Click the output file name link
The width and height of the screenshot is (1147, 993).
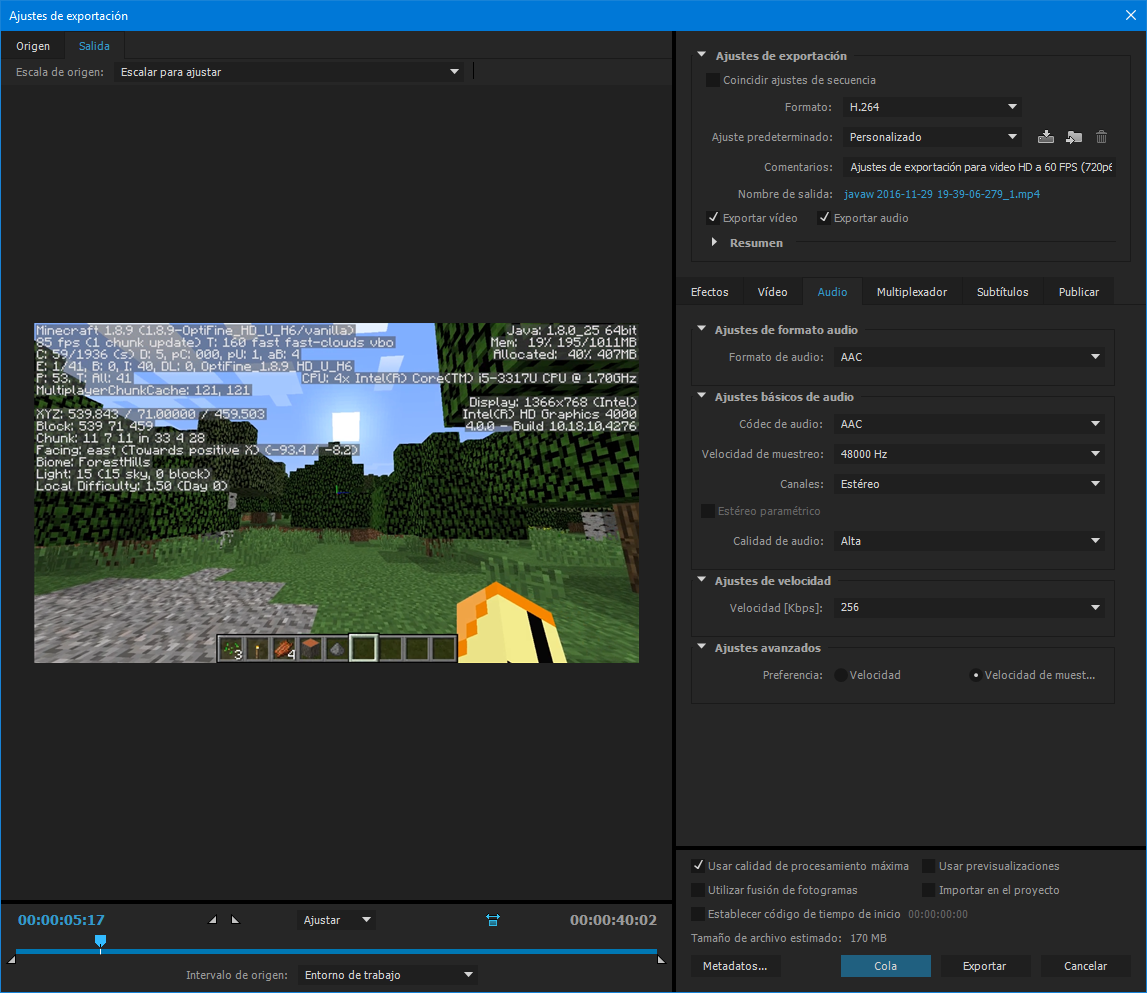point(941,194)
